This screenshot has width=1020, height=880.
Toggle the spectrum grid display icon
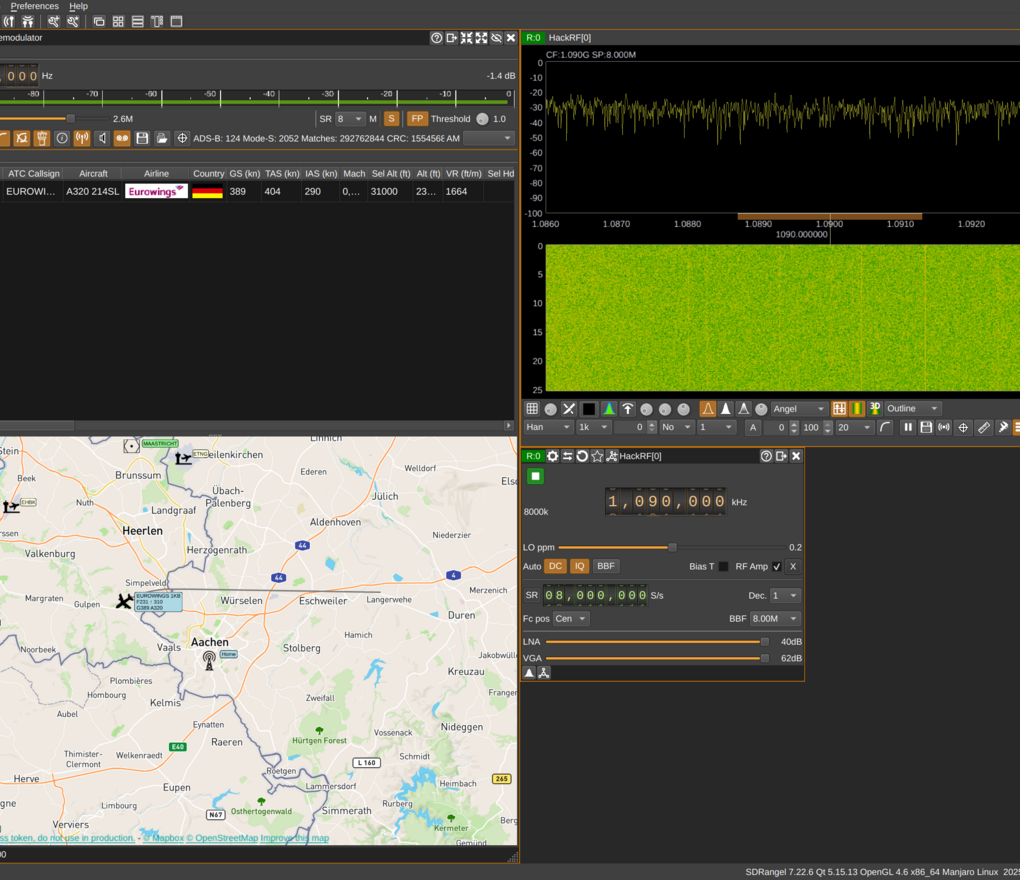pyautogui.click(x=532, y=408)
